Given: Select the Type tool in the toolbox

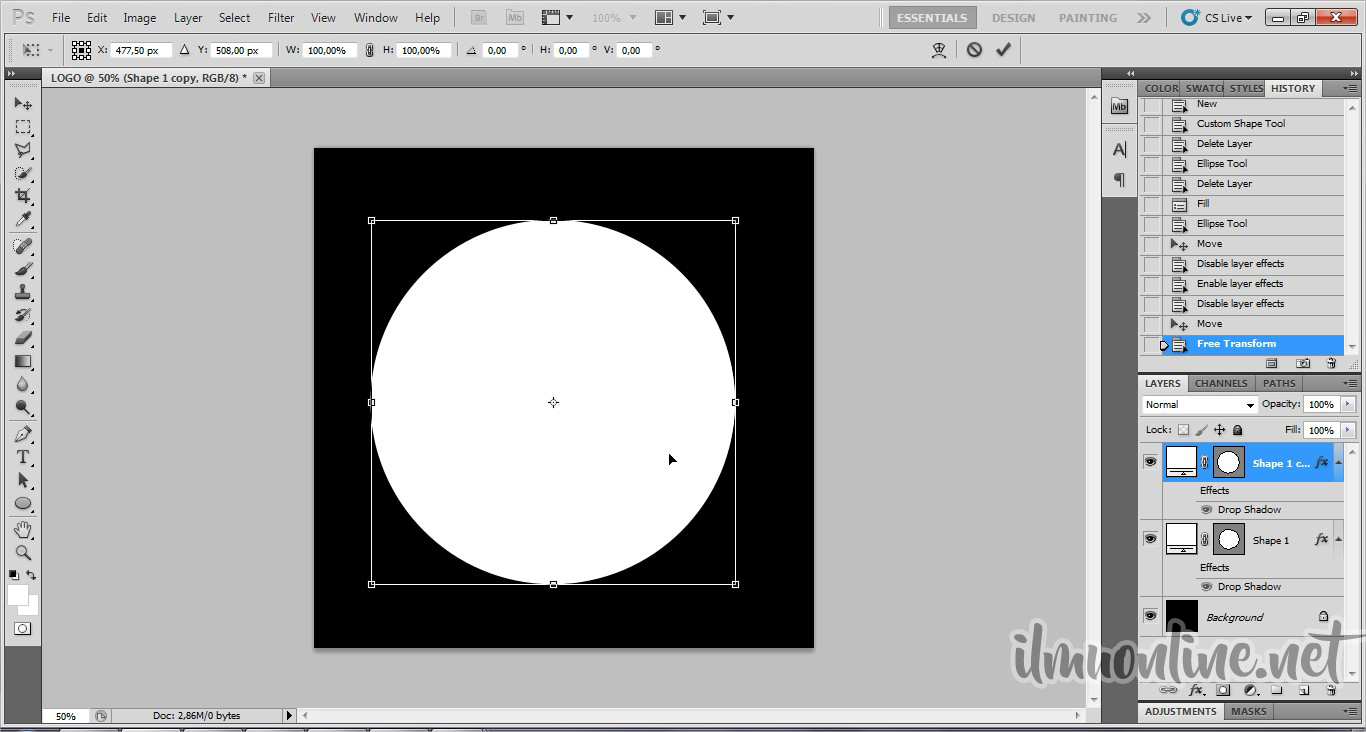Looking at the screenshot, I should coord(22,457).
